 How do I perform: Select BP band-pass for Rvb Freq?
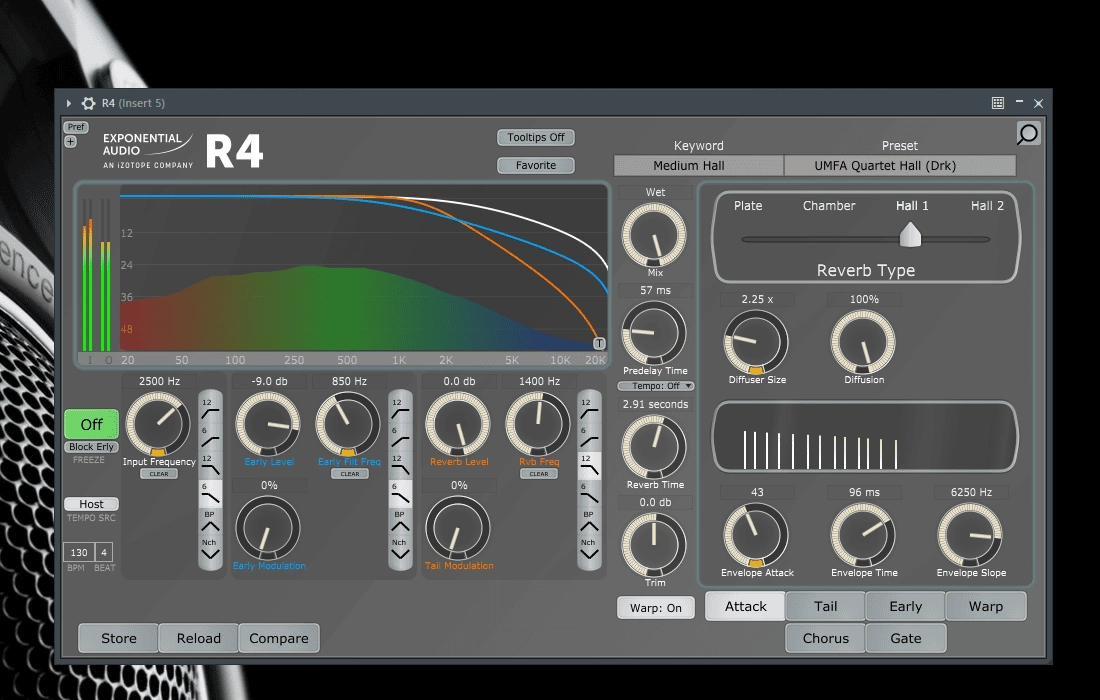pyautogui.click(x=589, y=521)
